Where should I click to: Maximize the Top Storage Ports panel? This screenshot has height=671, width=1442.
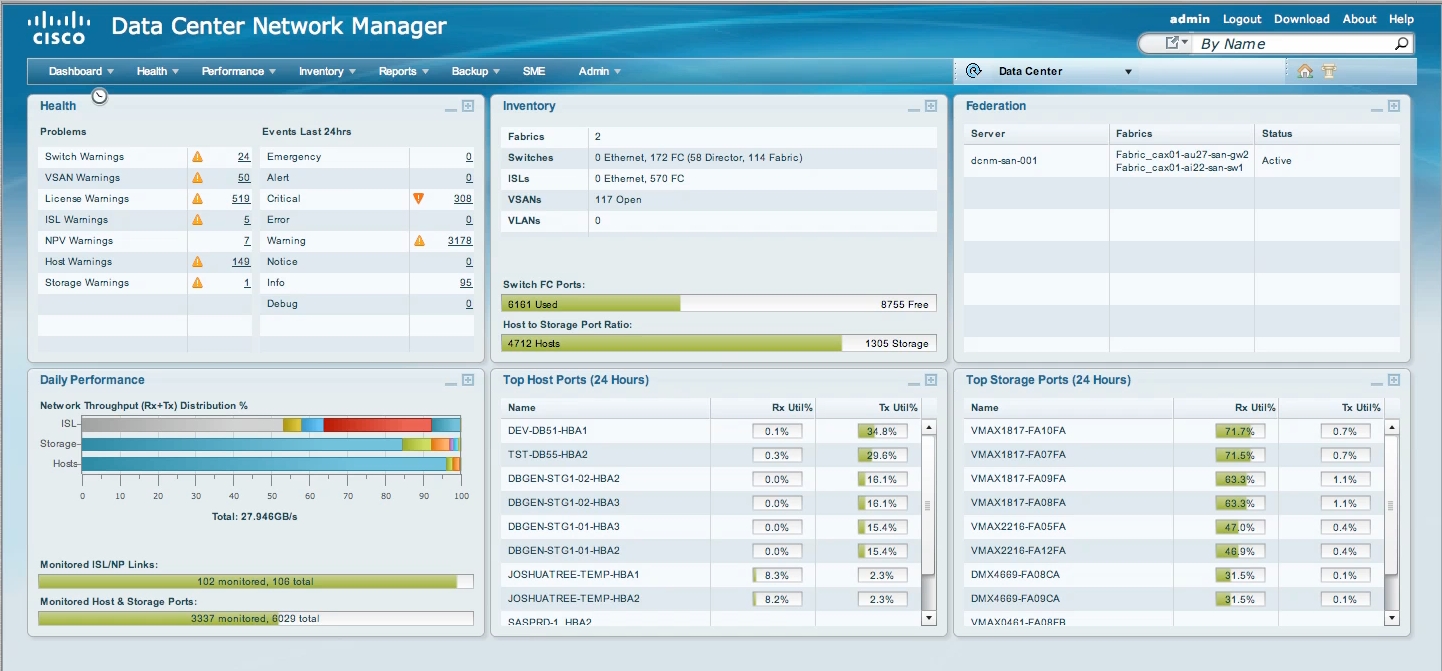[1394, 380]
